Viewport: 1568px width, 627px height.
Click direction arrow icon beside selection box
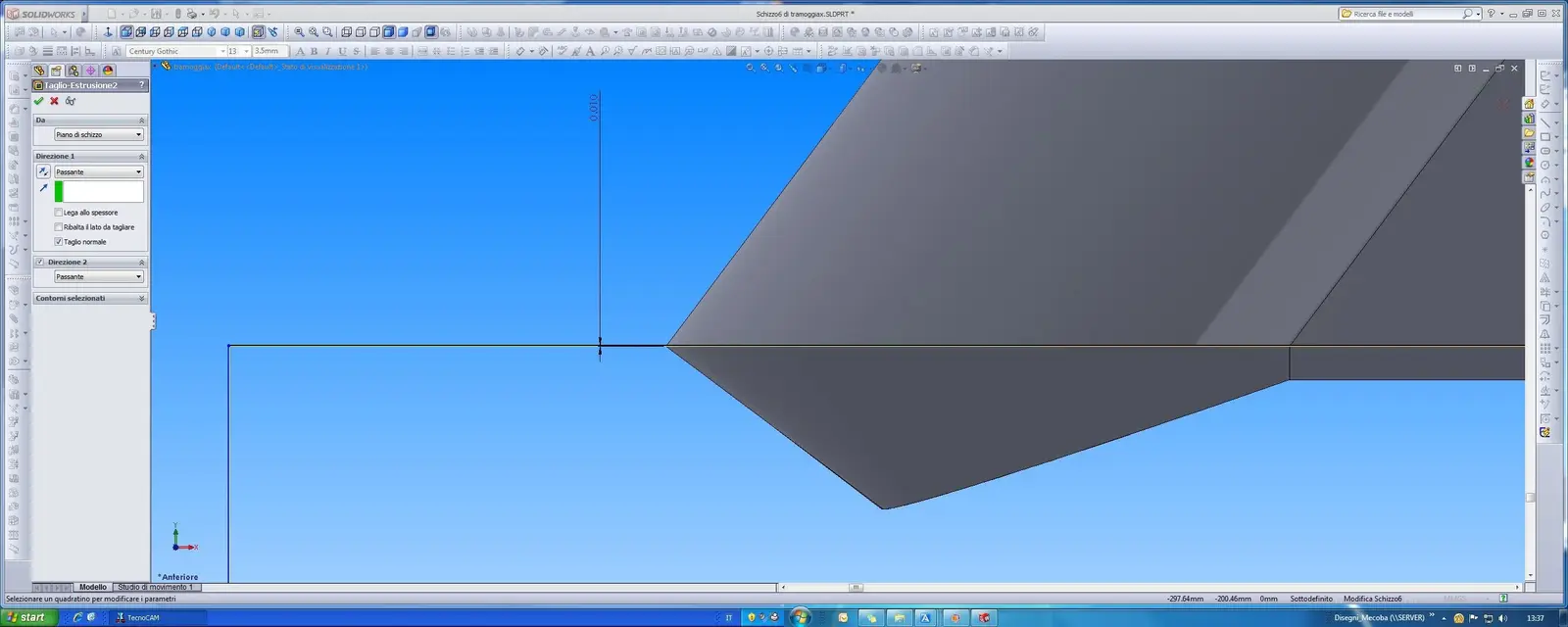coord(43,188)
